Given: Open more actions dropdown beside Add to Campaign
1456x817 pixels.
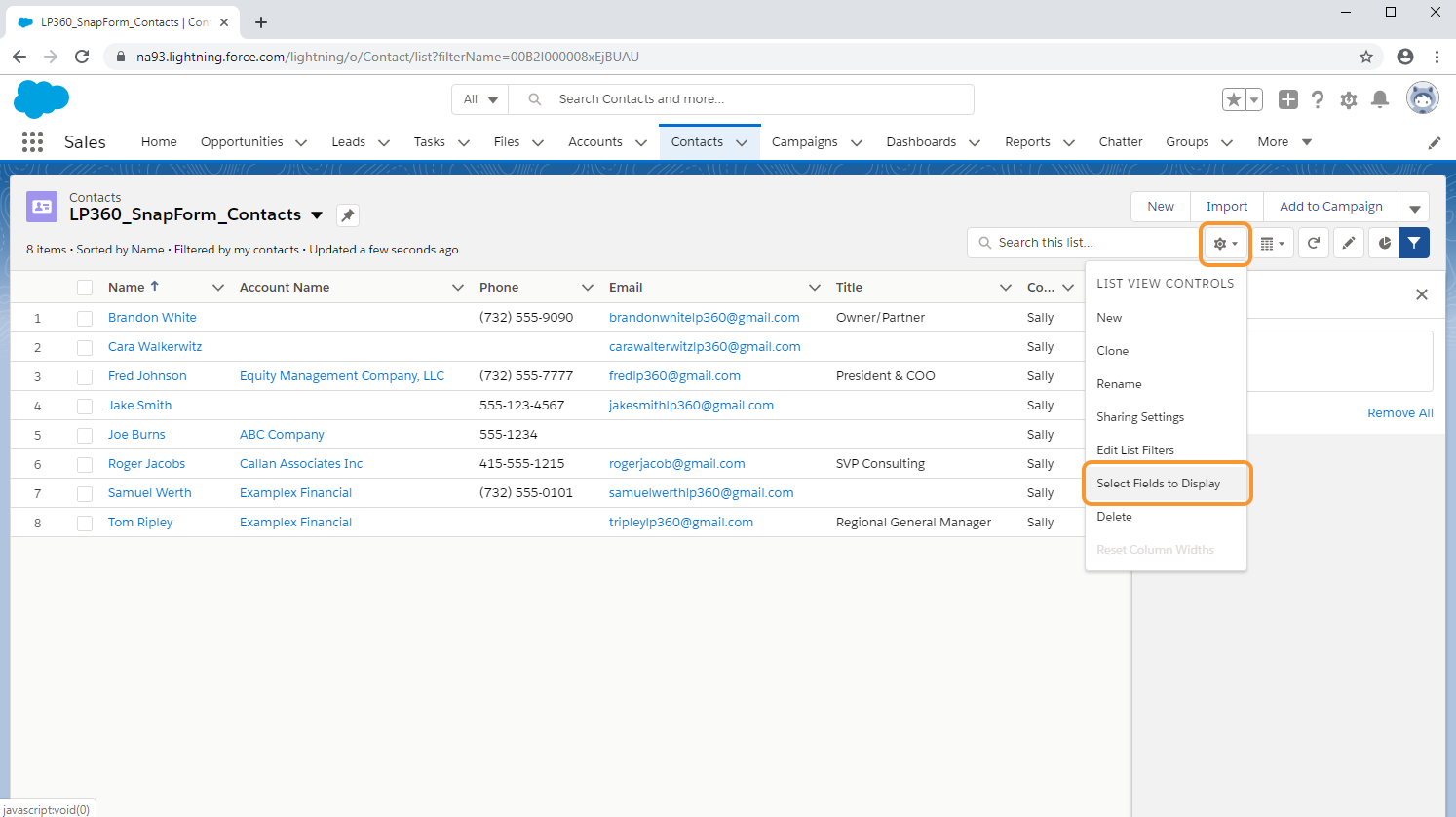Looking at the screenshot, I should (x=1414, y=208).
